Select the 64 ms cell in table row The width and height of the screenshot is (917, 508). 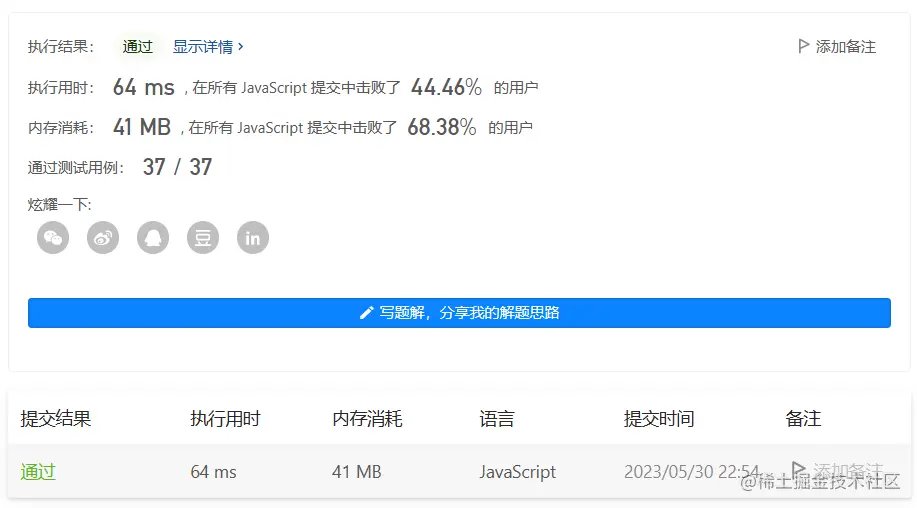pos(213,472)
